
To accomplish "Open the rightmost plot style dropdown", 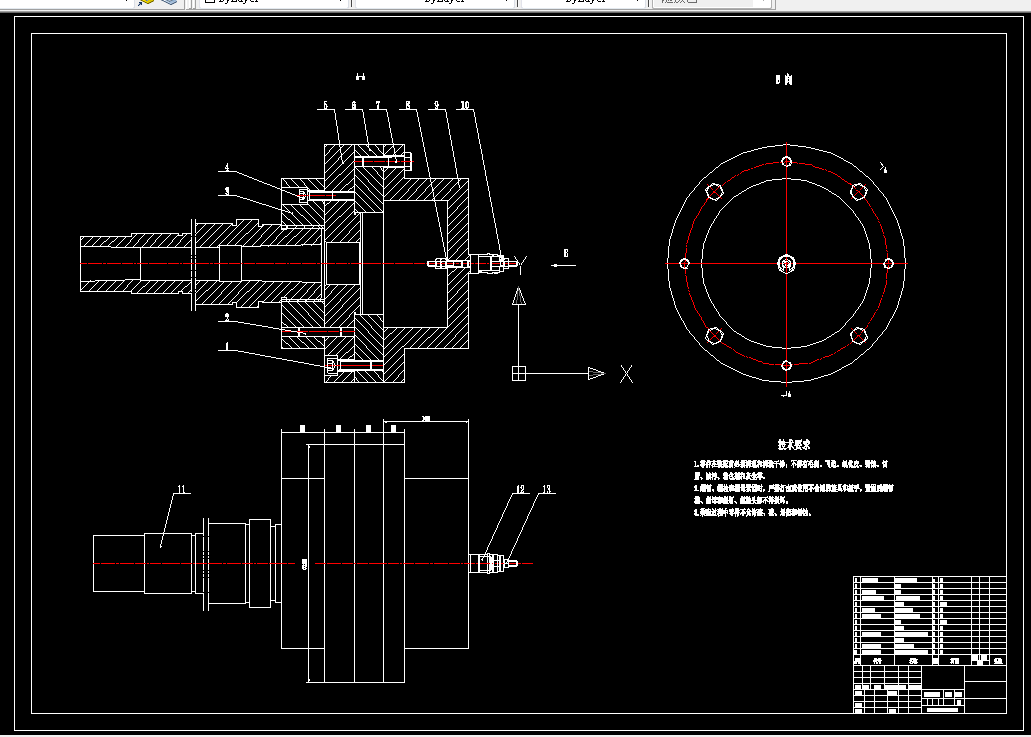I will coord(712,2).
